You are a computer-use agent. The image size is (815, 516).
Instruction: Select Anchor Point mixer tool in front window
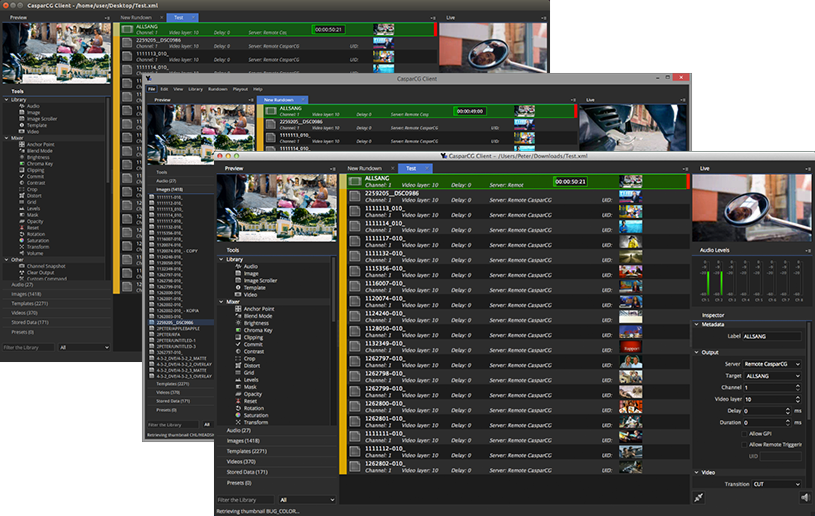pos(255,309)
